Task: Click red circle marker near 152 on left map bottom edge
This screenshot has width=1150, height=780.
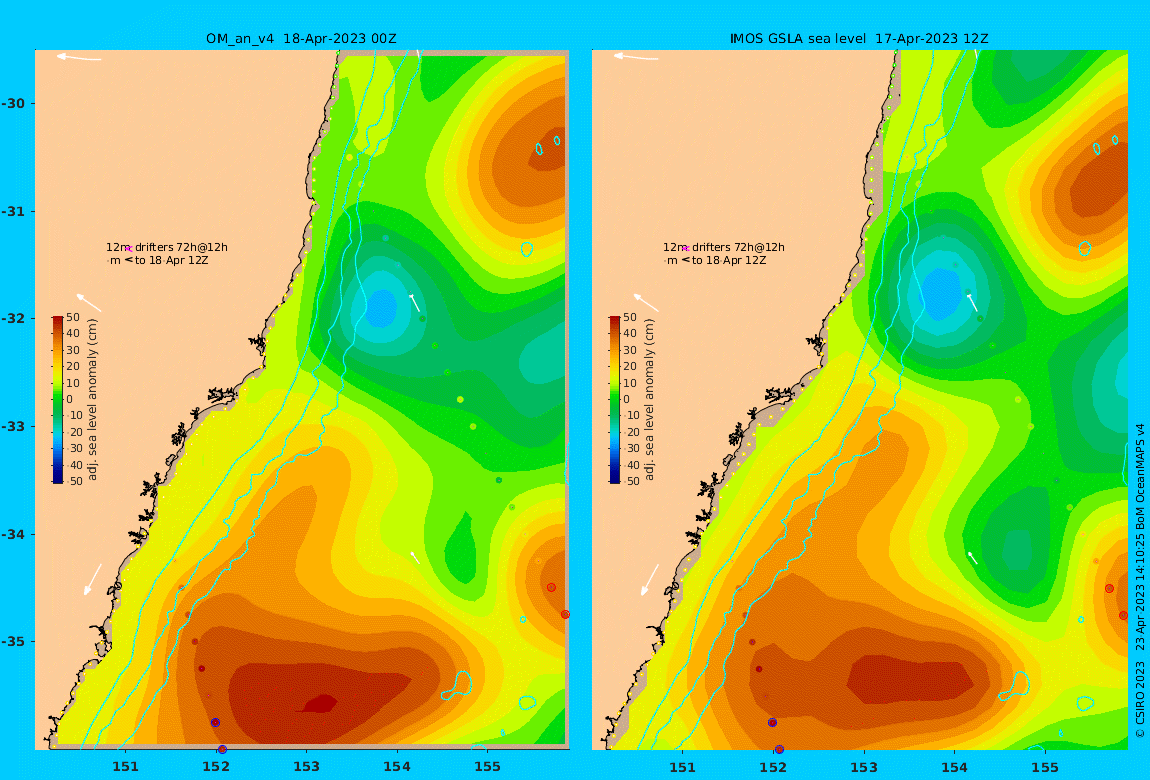Action: (222, 748)
